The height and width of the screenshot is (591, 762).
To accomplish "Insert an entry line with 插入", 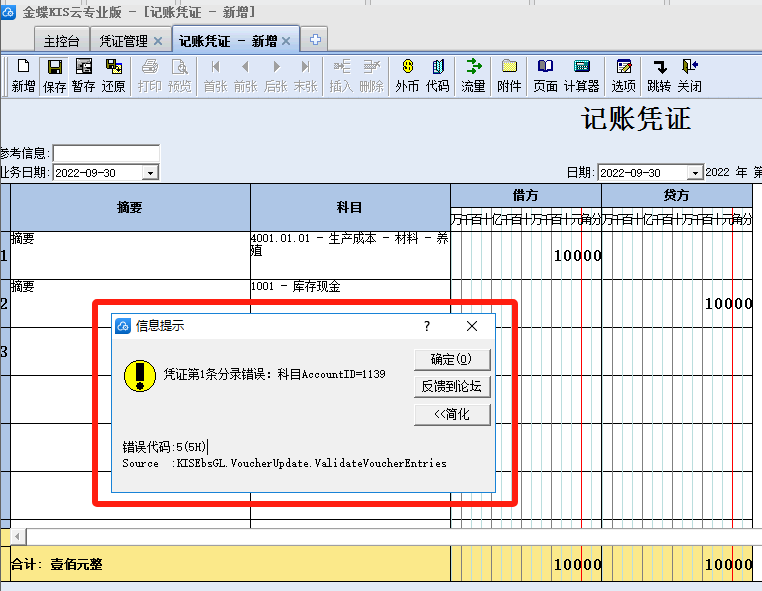I will [342, 76].
